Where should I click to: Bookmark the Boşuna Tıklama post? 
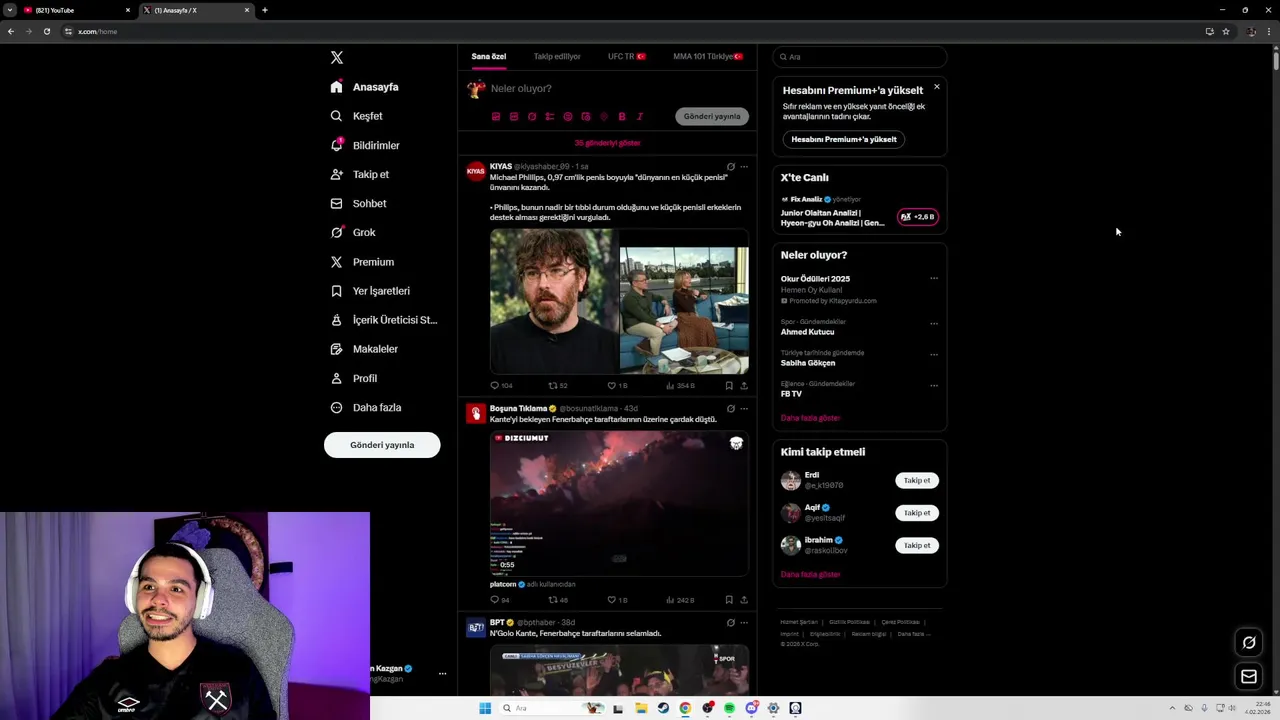coord(729,600)
